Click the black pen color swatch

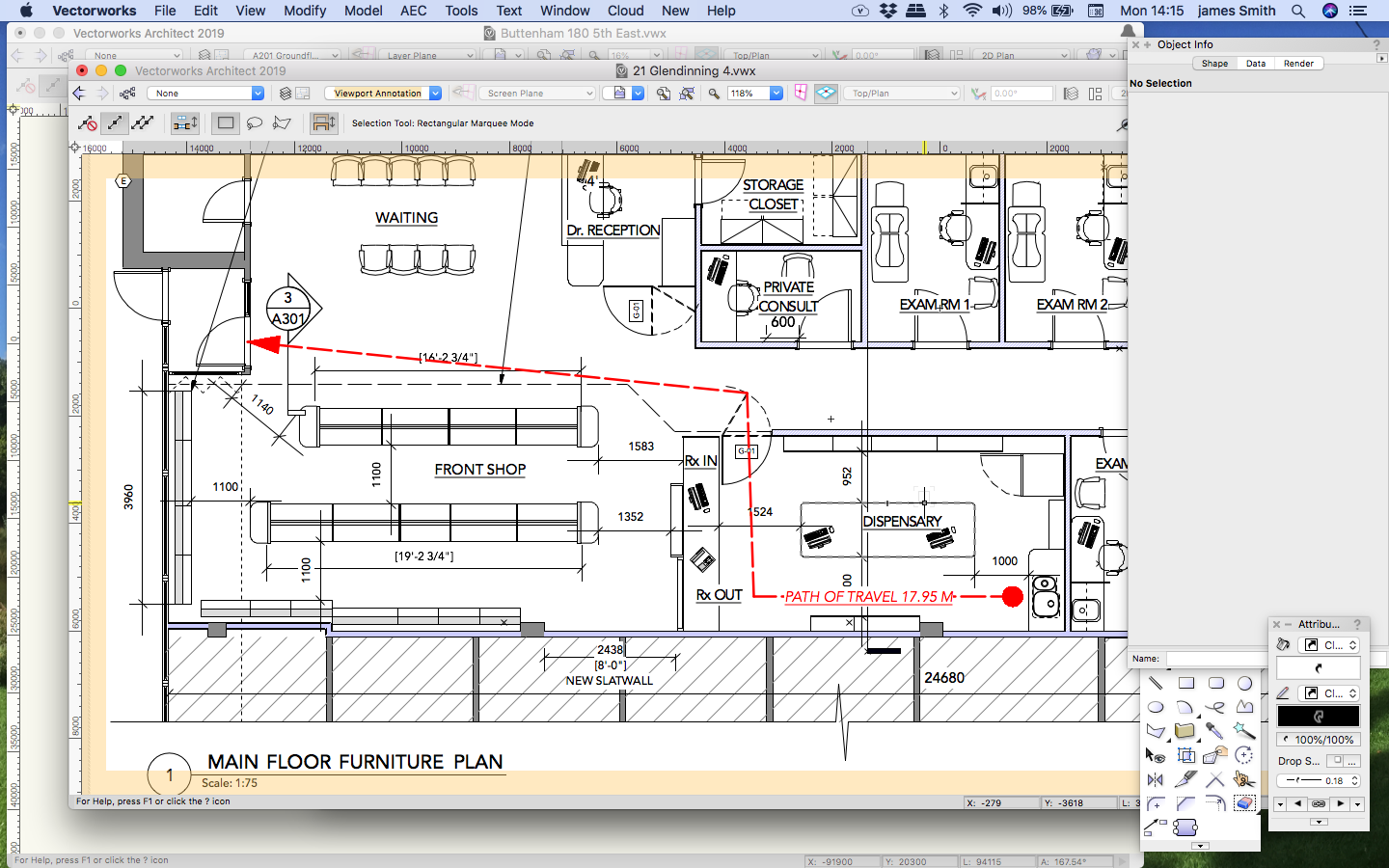tap(1319, 717)
